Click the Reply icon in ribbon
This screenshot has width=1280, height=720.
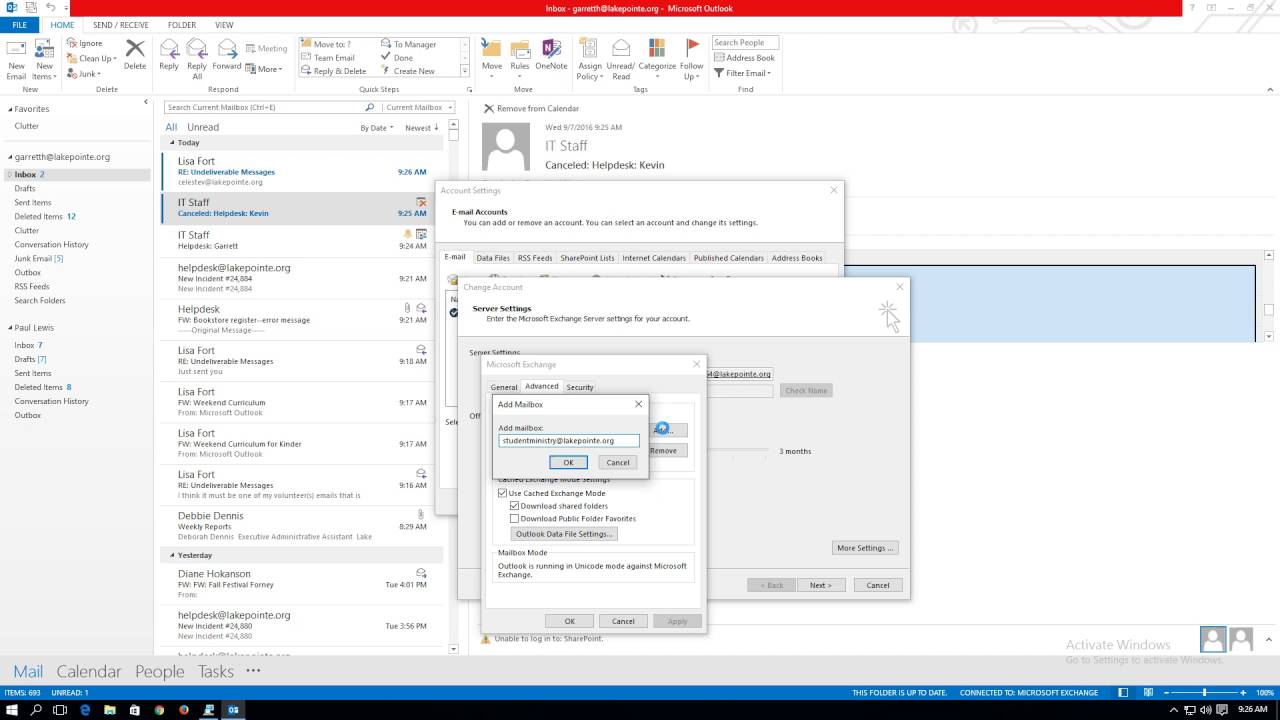coord(169,49)
